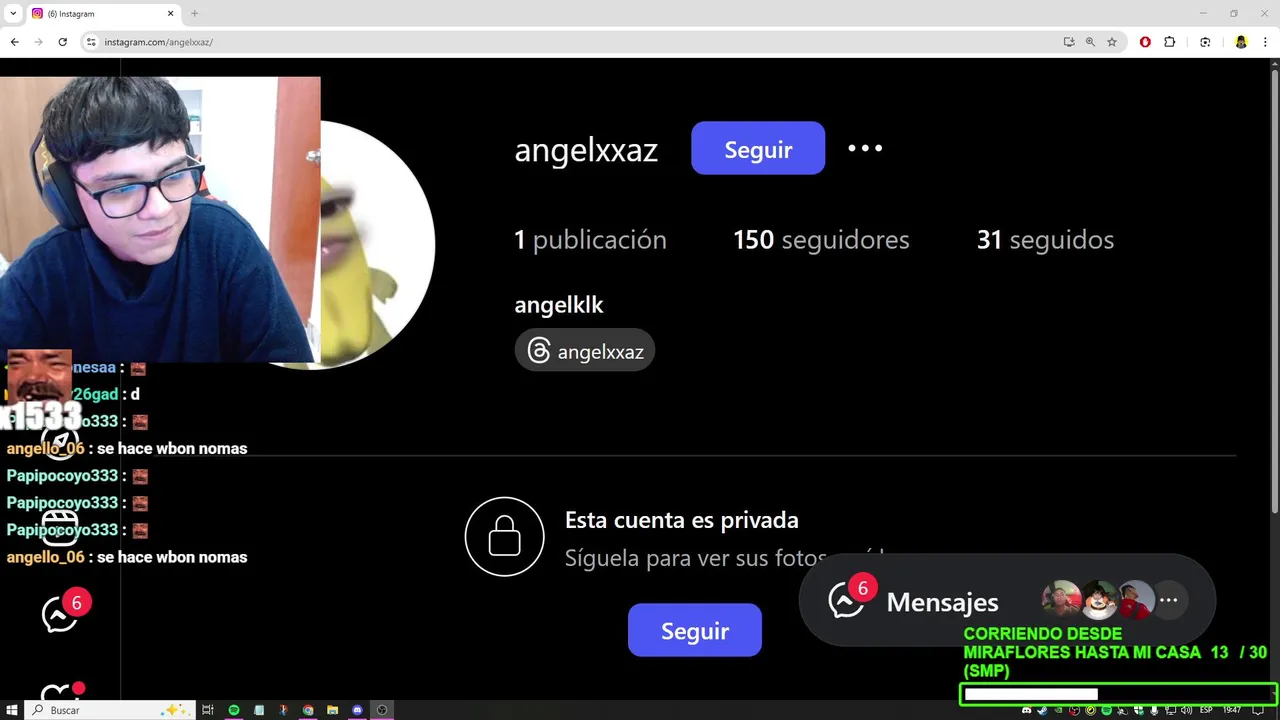1280x720 pixels.
Task: Open the Windows Start menu
Action: pos(12,710)
